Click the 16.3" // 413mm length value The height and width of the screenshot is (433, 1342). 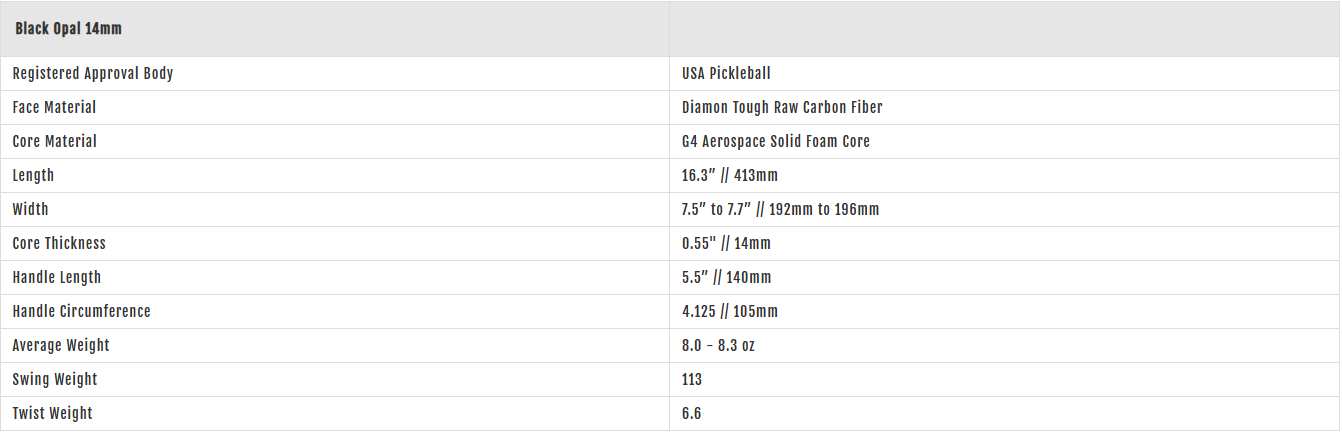[730, 175]
